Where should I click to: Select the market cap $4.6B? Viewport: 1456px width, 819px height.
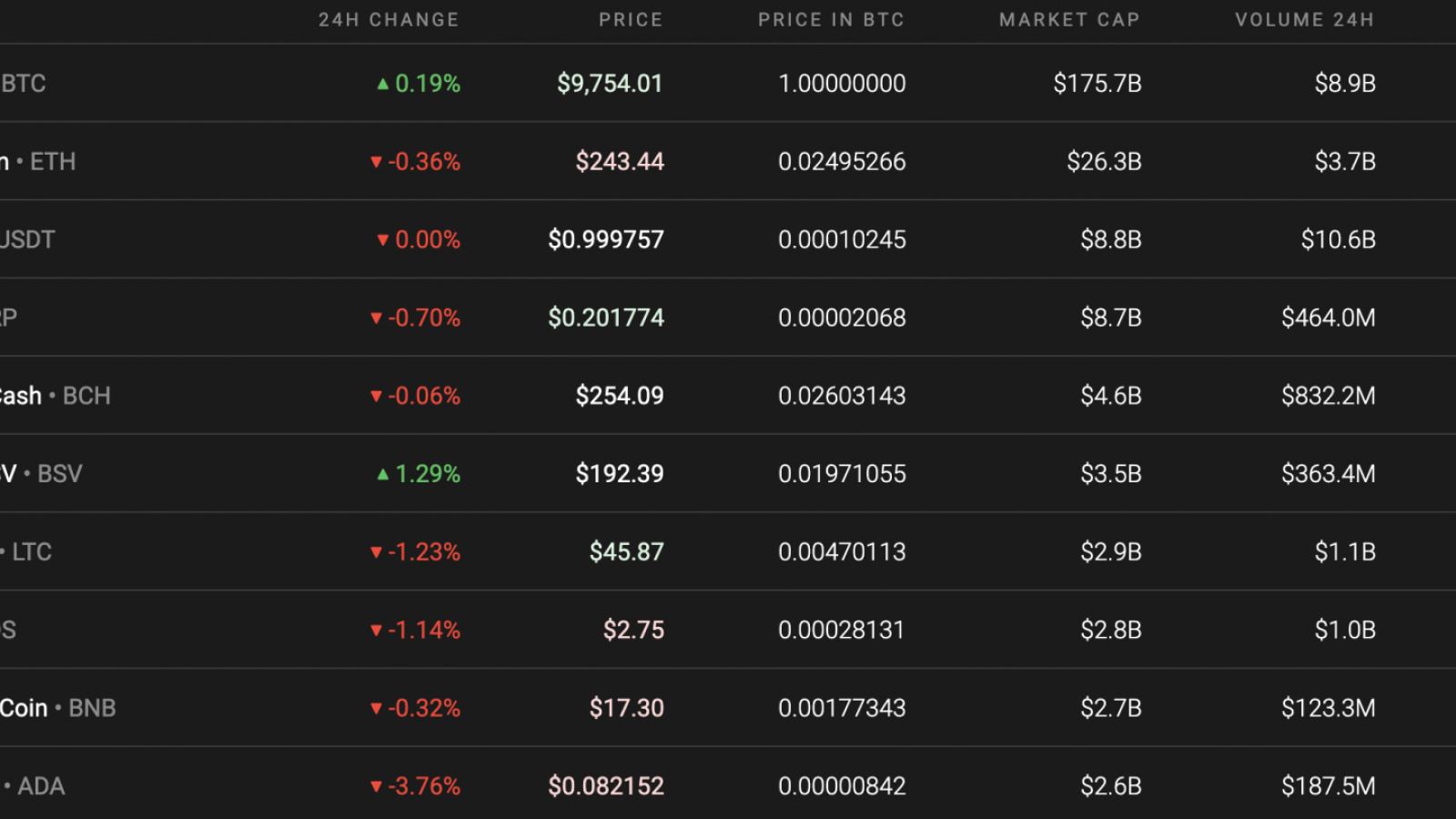tap(1111, 396)
